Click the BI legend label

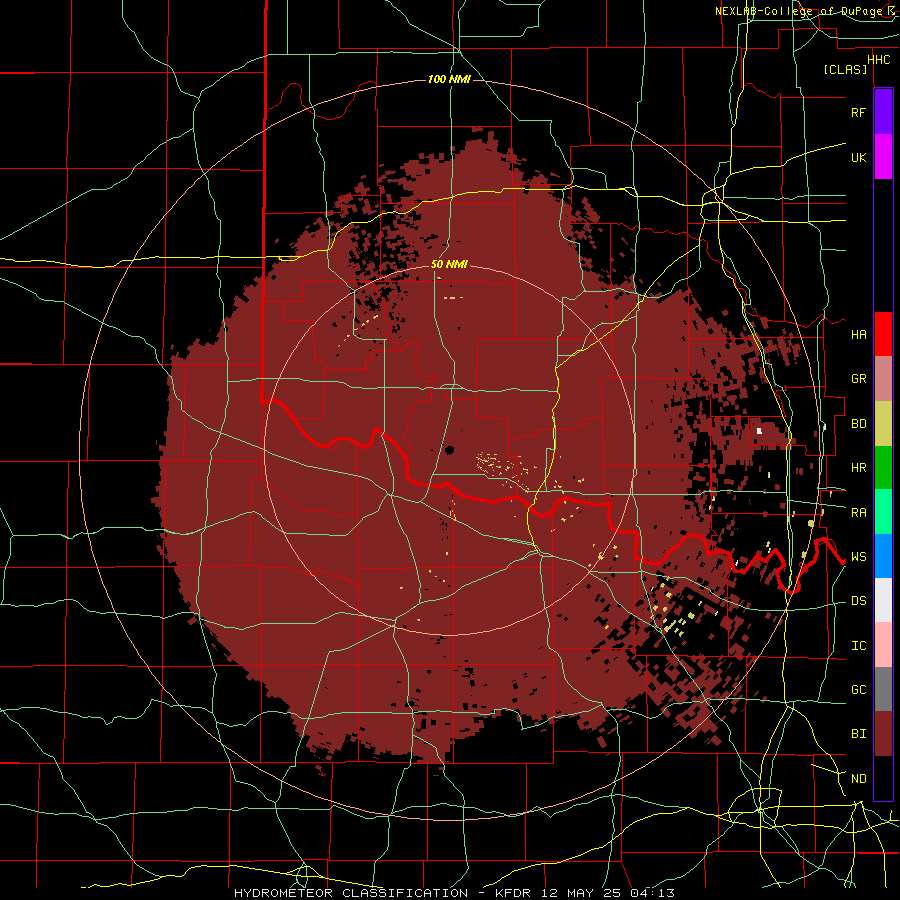click(858, 734)
